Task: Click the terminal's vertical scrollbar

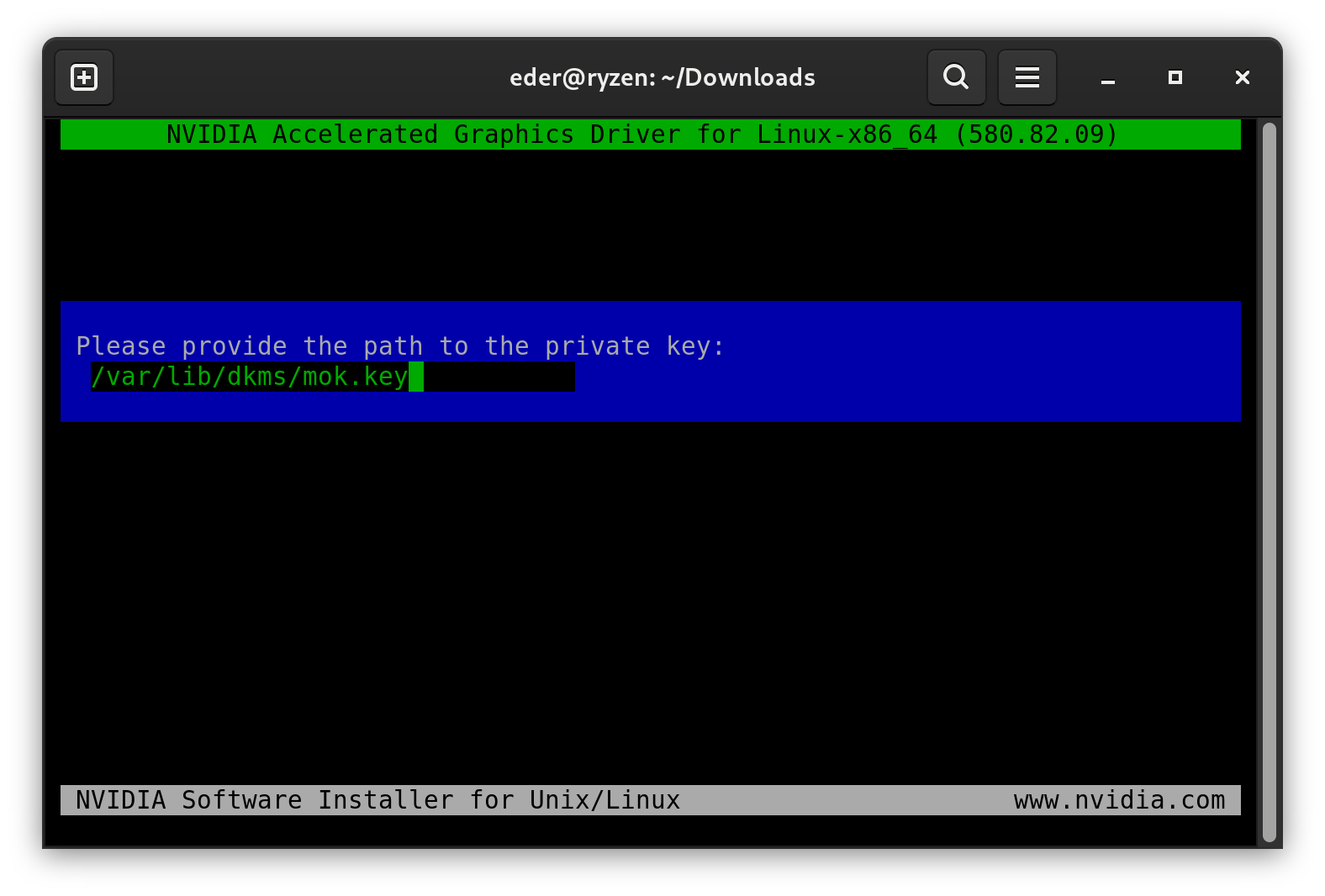Action: tap(1269, 481)
